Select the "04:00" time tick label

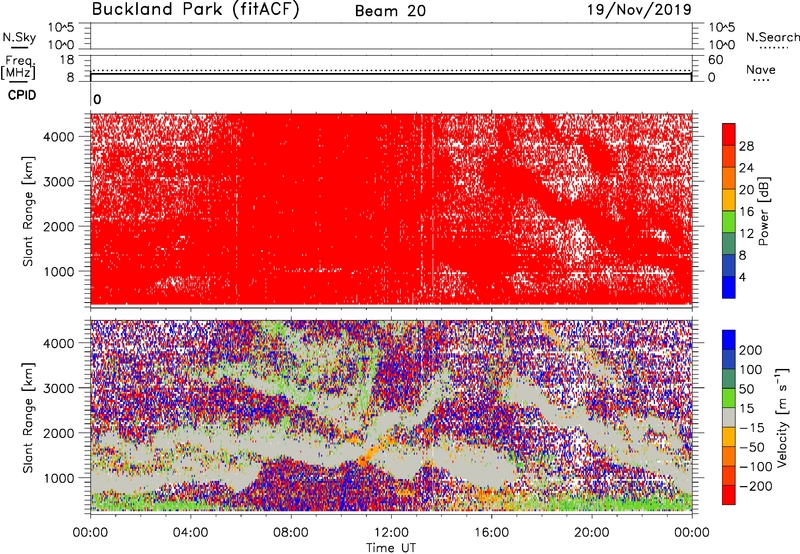pos(190,533)
